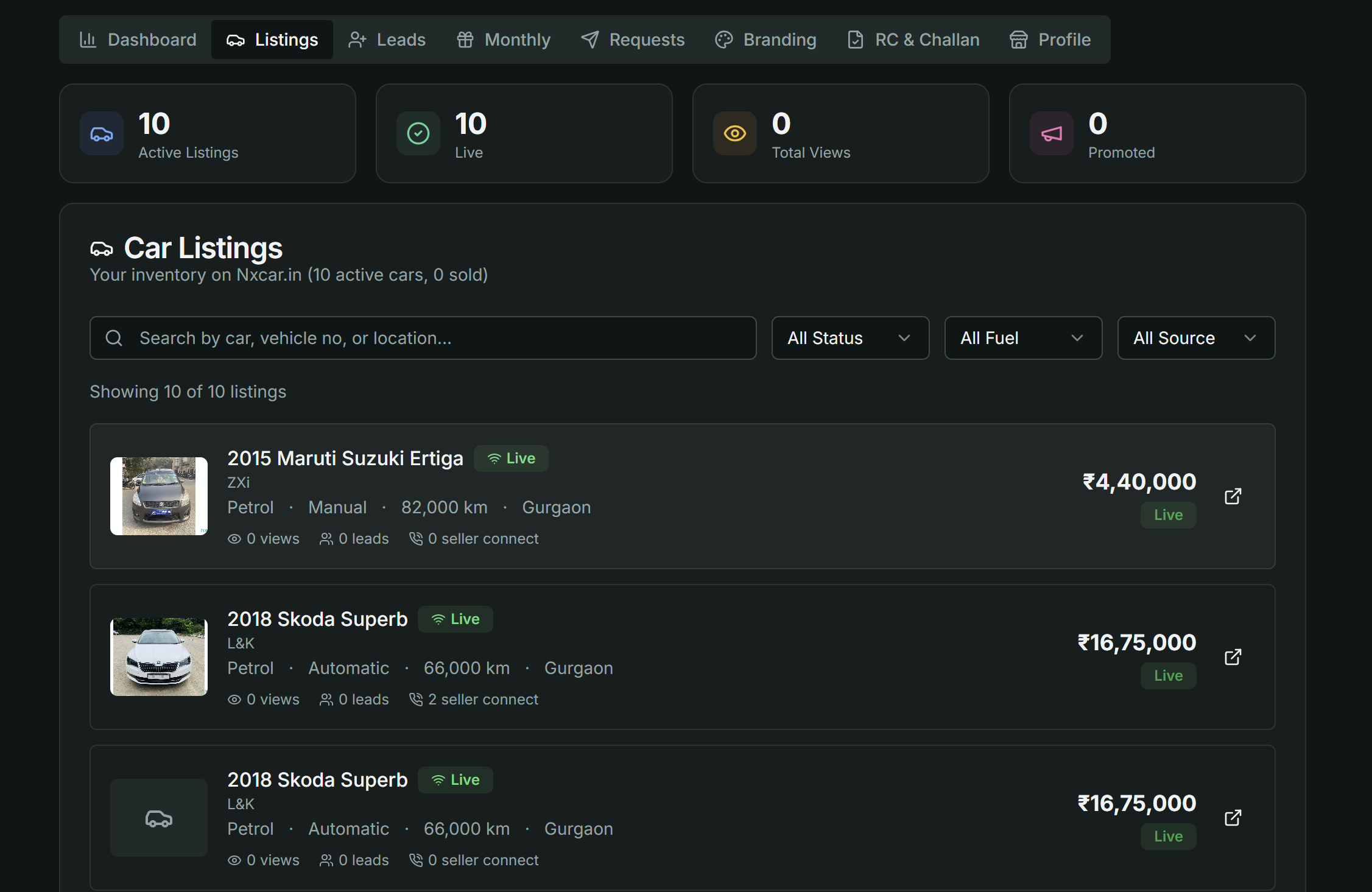
Task: Open external link for photographed Skoda Superb
Action: click(1233, 657)
